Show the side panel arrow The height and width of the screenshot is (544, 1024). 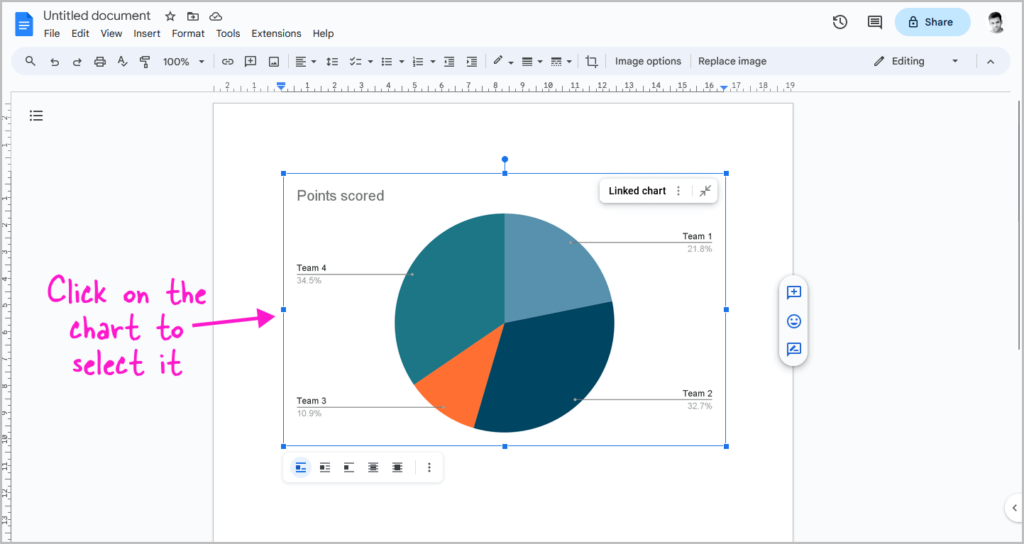tap(1014, 507)
